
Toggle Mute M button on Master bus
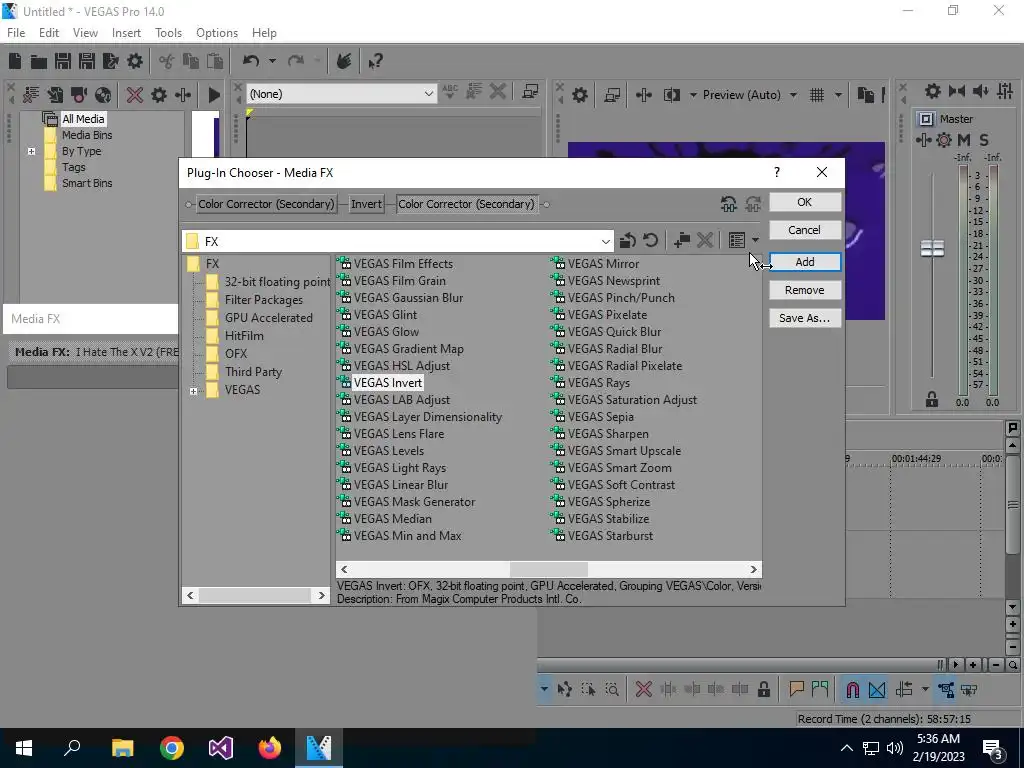click(x=964, y=140)
